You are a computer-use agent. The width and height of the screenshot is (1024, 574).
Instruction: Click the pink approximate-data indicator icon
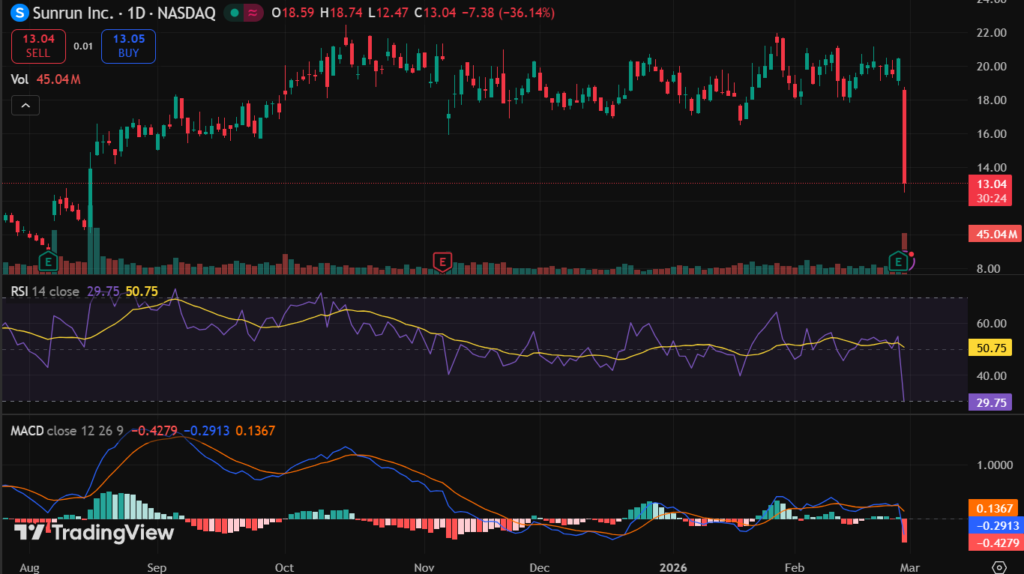click(x=255, y=14)
